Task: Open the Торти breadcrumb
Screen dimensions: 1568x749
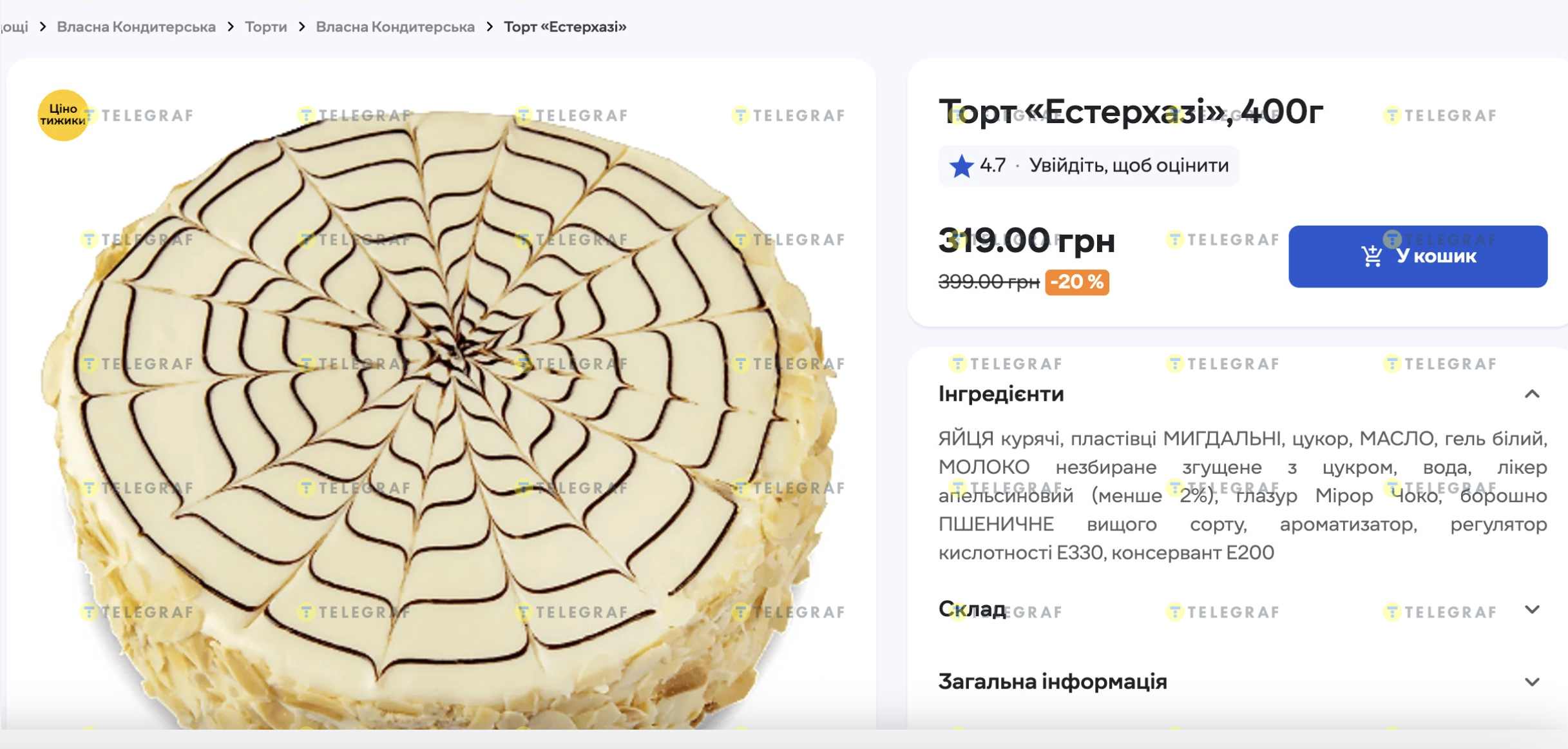Action: click(265, 27)
